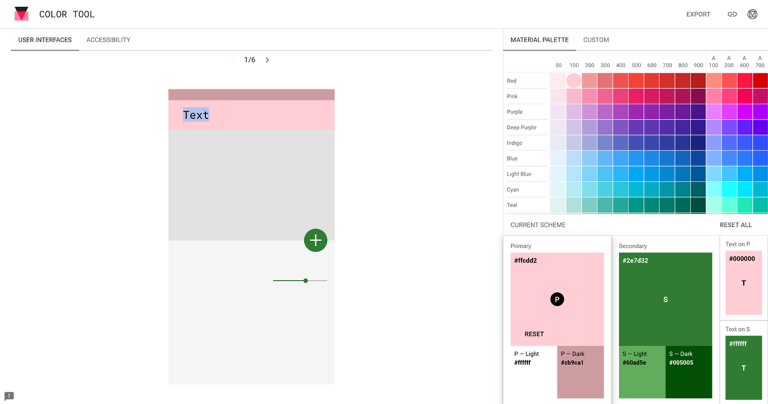Open the Material logo icon at top right
Image resolution: width=768 pixels, height=404 pixels.
point(753,14)
